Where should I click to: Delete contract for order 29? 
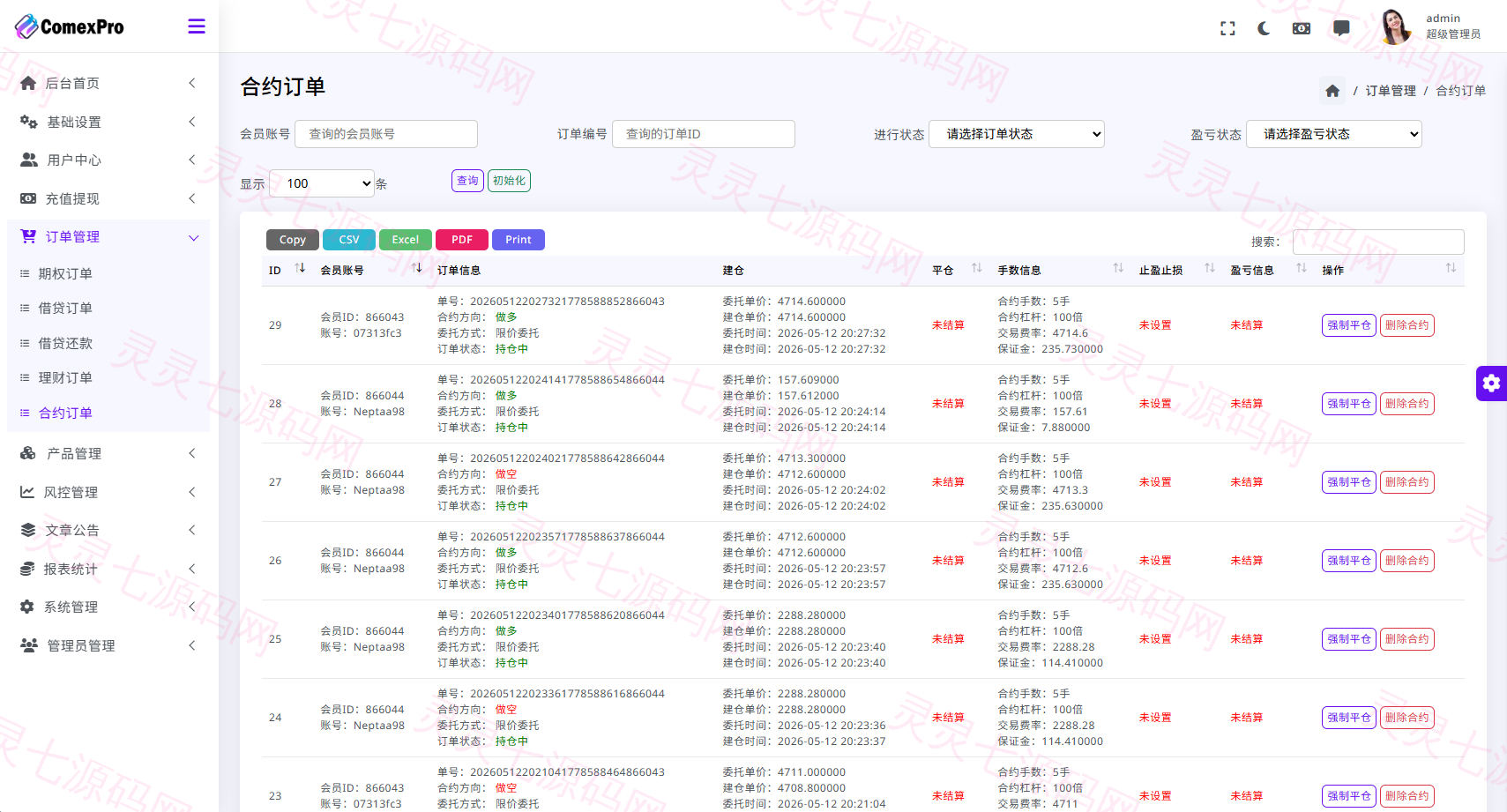[x=1407, y=325]
